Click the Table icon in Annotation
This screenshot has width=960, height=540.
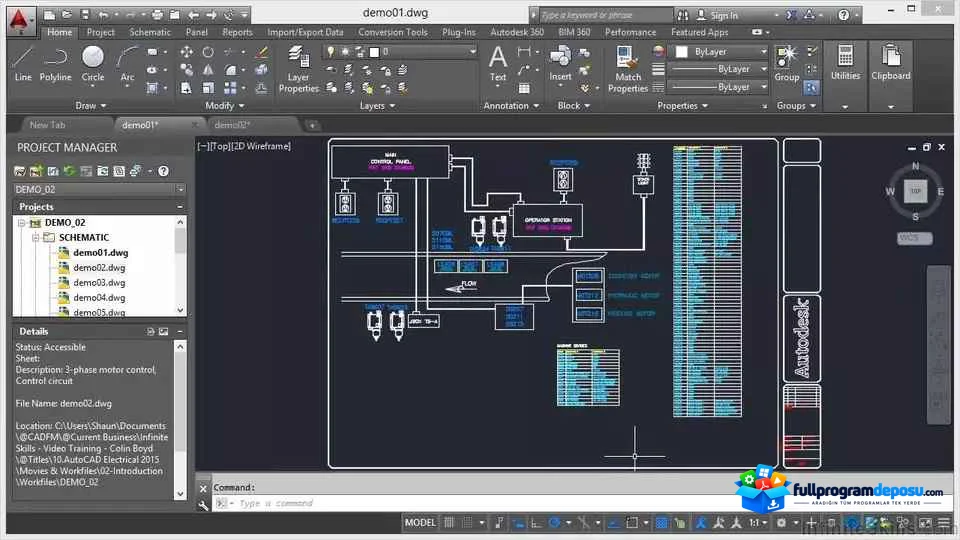524,89
